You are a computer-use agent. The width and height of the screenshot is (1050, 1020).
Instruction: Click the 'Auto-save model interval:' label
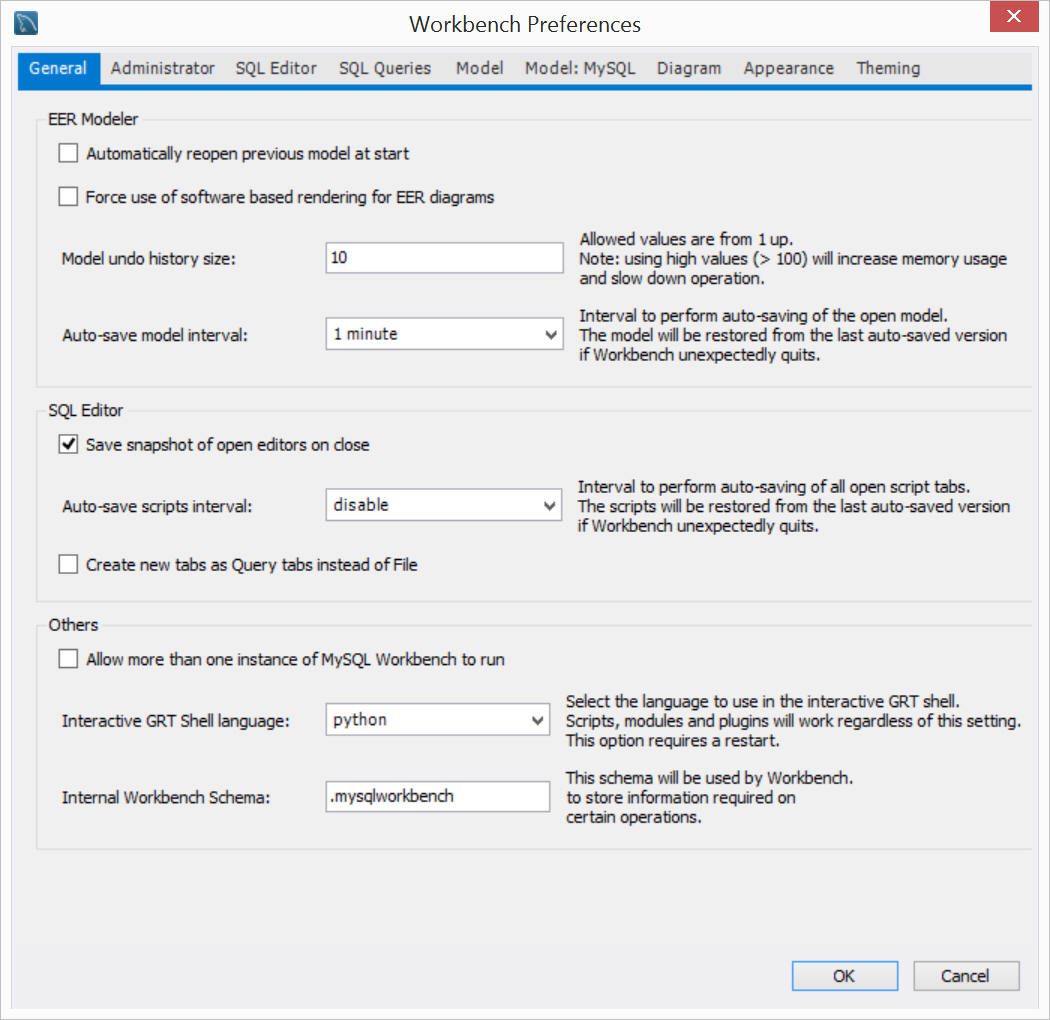coord(155,335)
